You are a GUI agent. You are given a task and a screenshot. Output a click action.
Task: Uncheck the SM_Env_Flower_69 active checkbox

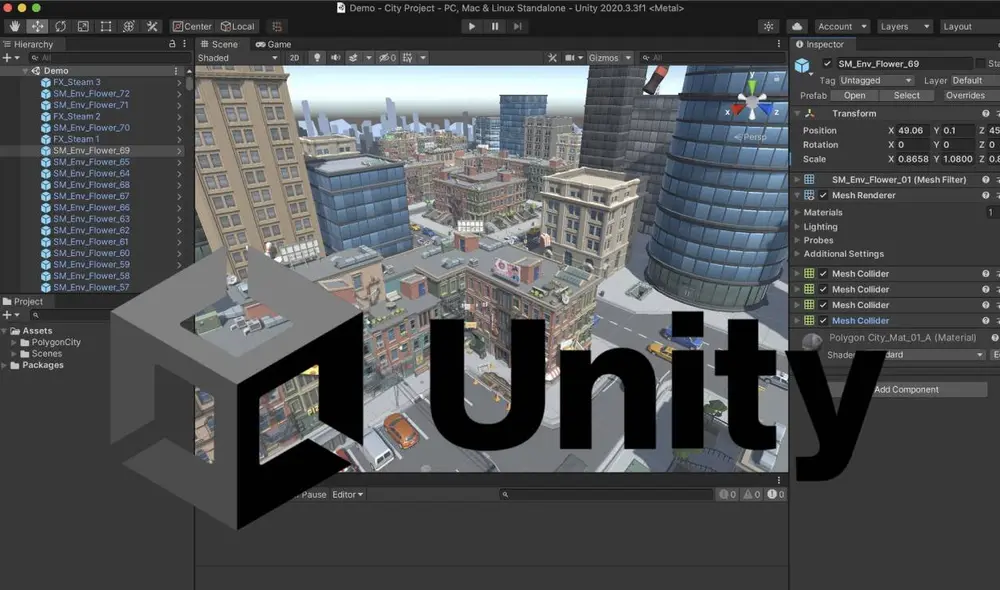coord(827,63)
